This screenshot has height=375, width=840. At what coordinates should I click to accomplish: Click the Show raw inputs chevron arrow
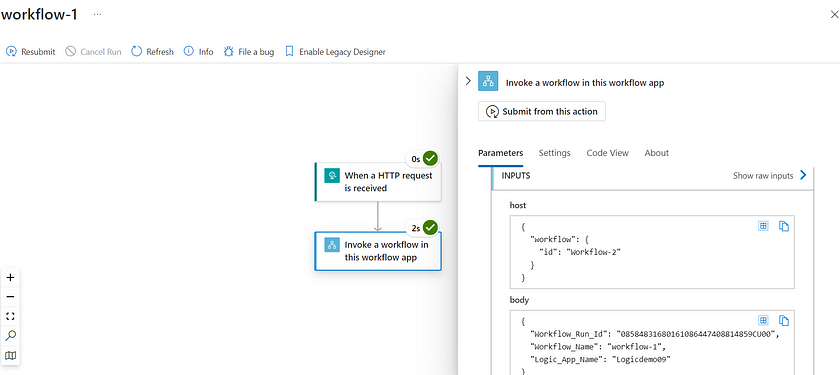(x=802, y=175)
